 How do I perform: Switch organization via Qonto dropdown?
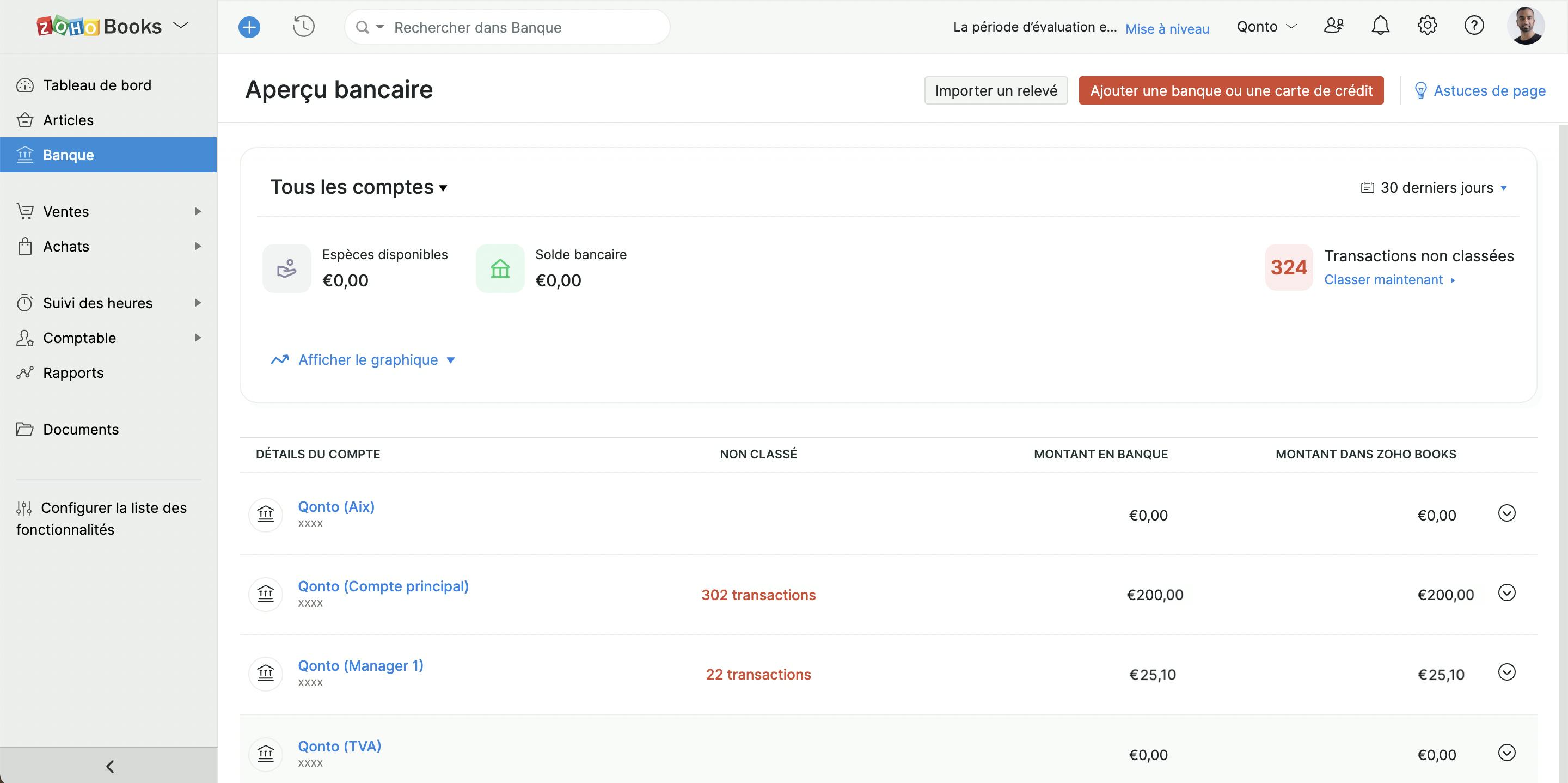(1267, 27)
